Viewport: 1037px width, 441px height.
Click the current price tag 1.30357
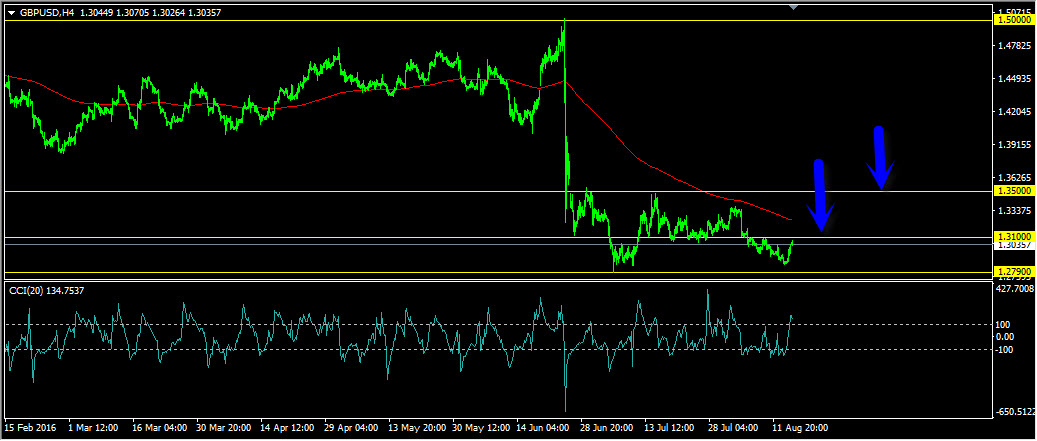point(1014,245)
